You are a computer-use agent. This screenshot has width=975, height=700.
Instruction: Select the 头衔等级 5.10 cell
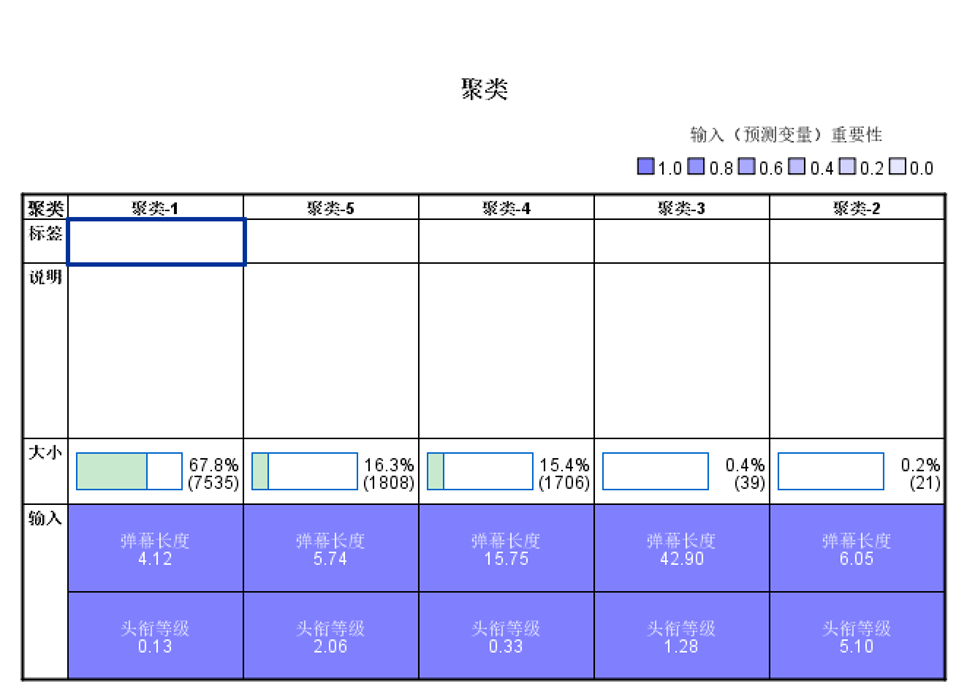[857, 636]
